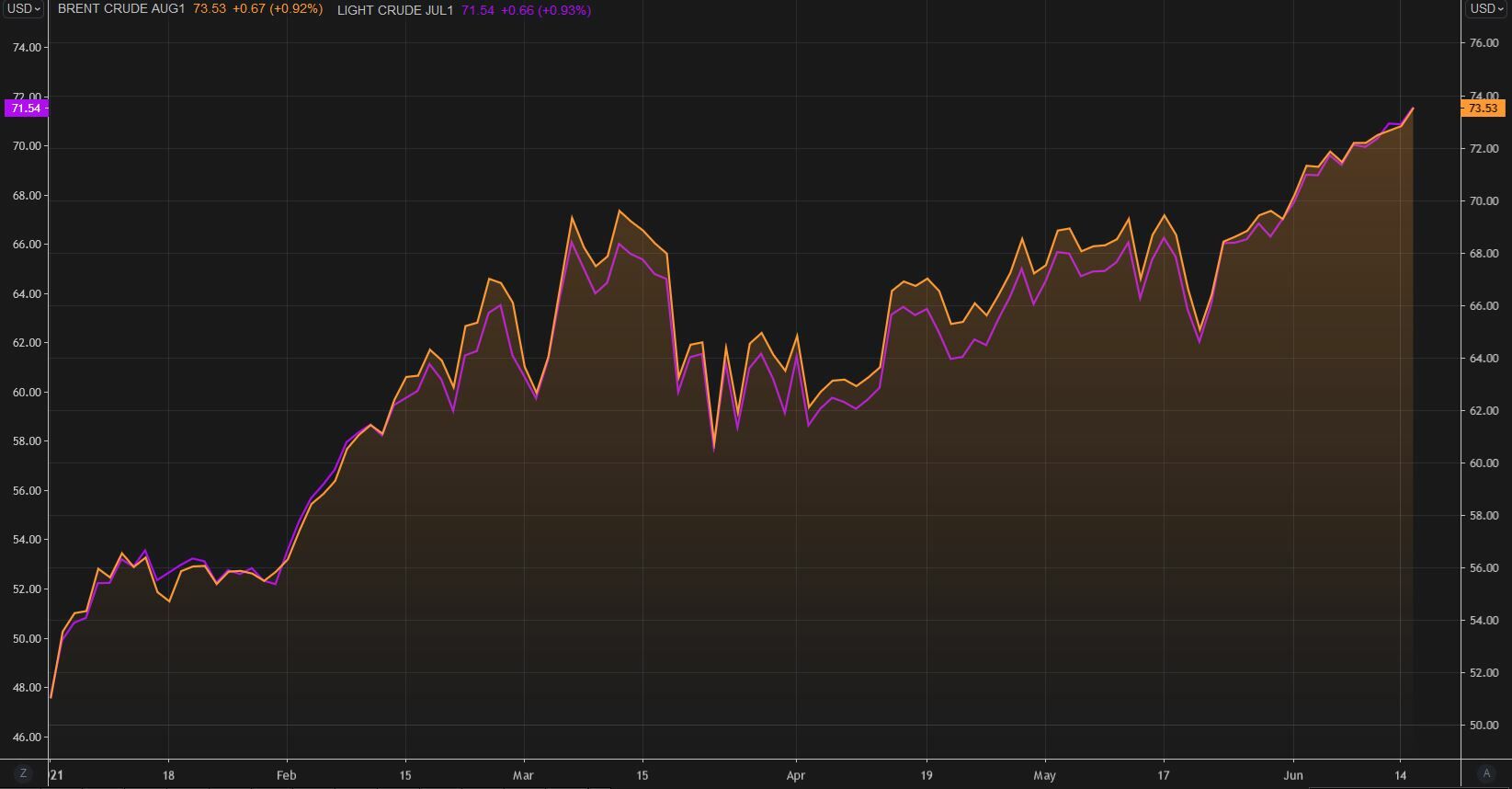
Task: Click the Feb label on time axis
Action: coord(287,775)
